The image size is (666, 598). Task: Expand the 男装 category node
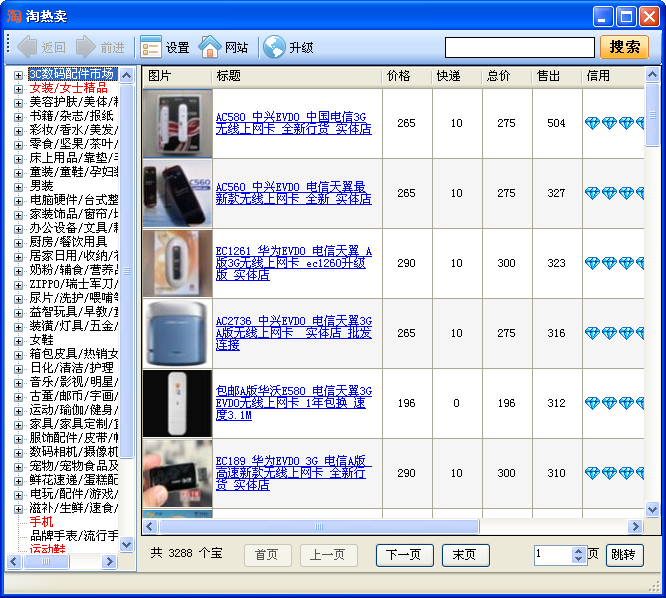(18, 186)
